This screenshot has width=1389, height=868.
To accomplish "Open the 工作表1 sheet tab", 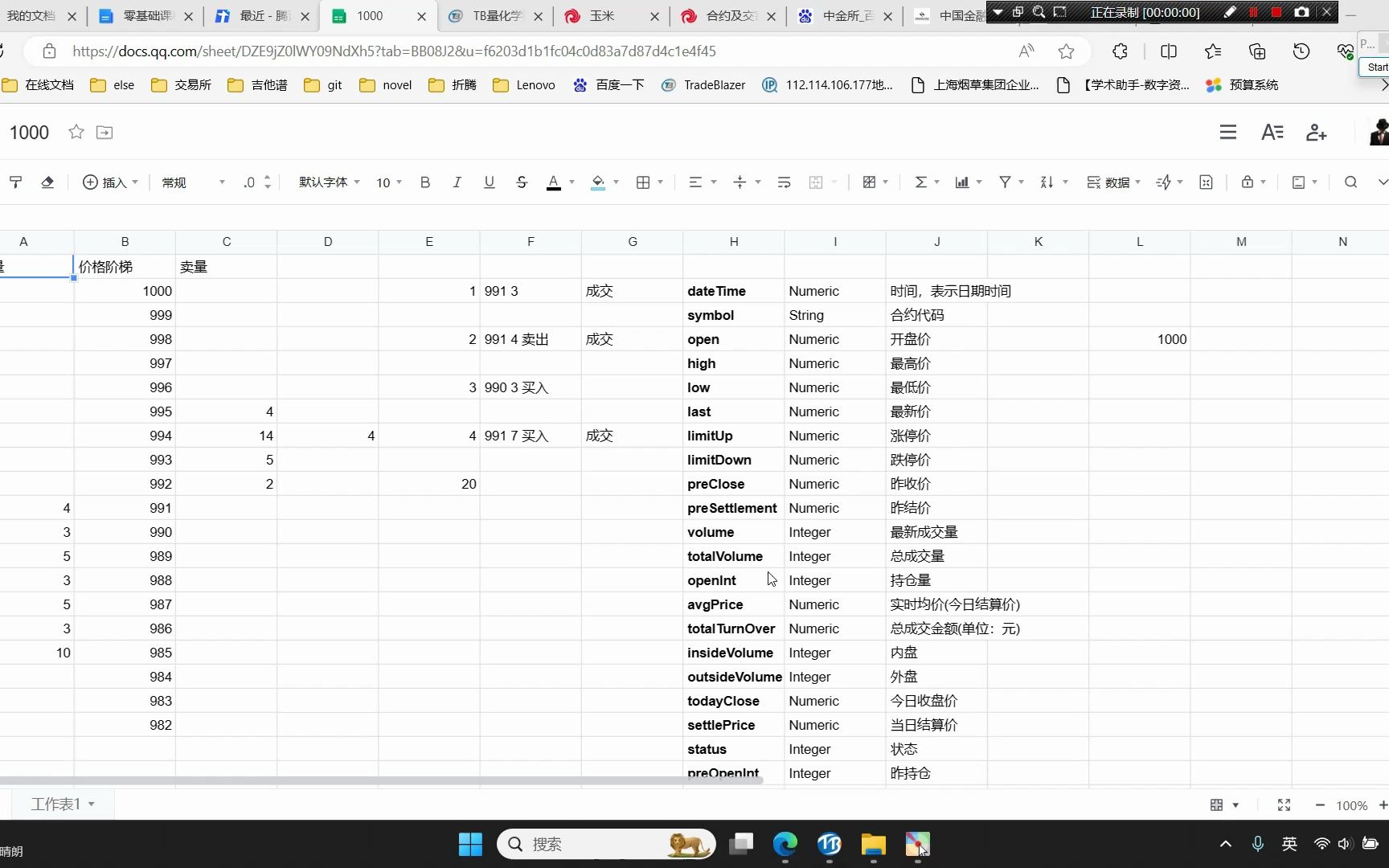I will tap(63, 805).
